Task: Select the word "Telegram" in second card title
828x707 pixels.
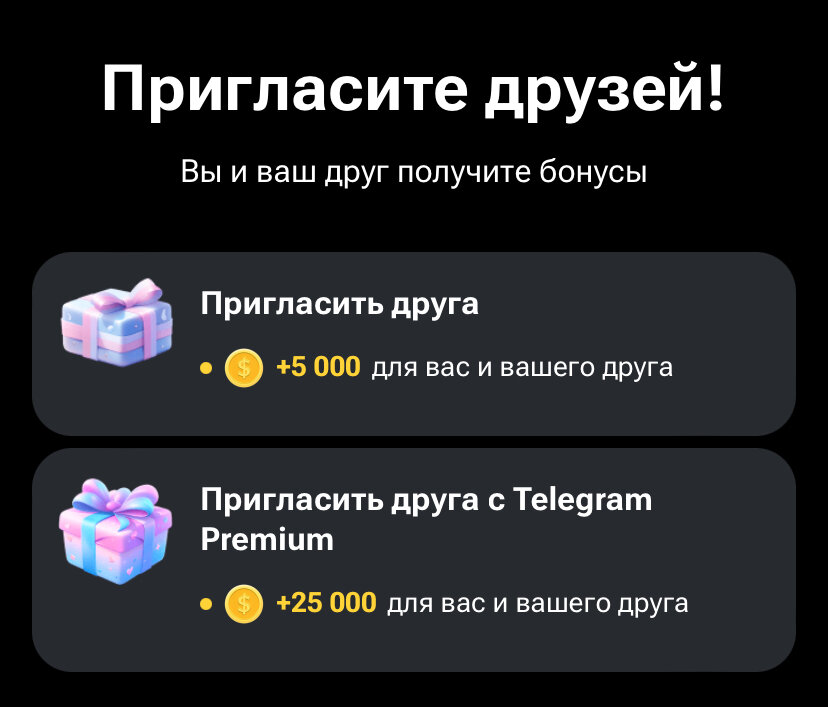Action: [583, 500]
